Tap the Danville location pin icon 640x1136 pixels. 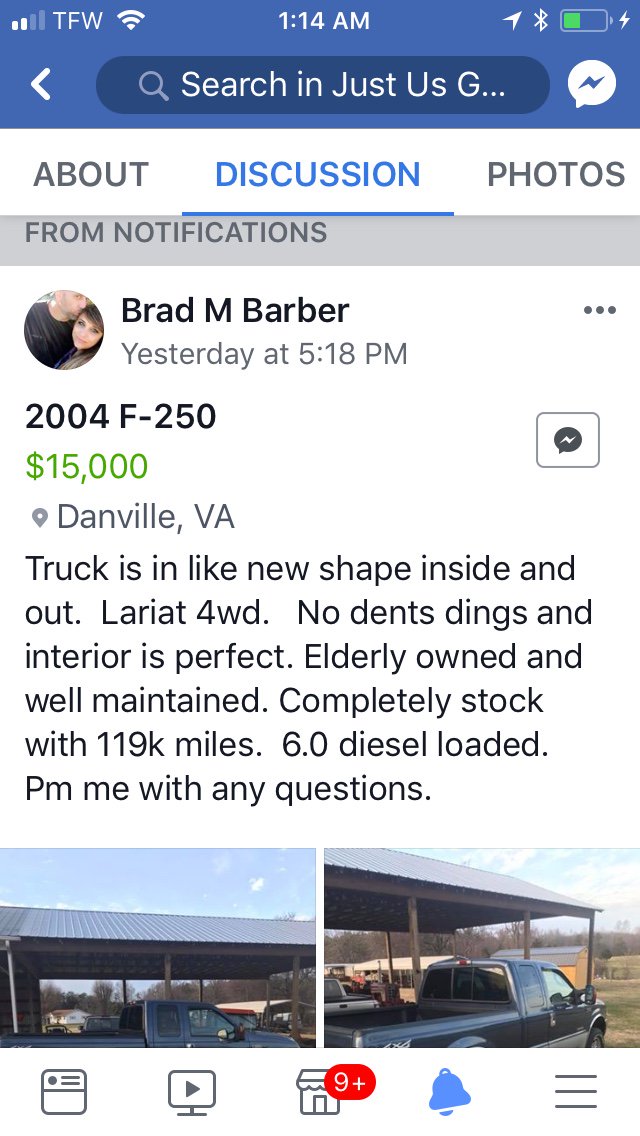[40, 517]
